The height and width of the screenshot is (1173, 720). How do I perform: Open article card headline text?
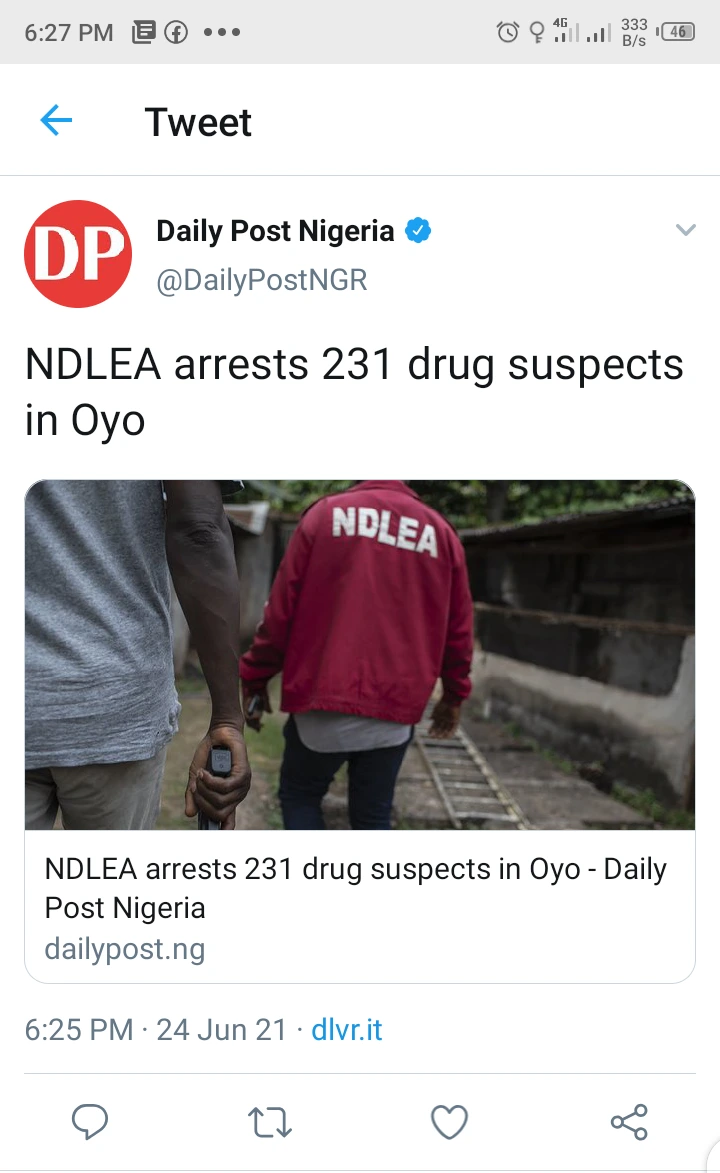point(356,888)
